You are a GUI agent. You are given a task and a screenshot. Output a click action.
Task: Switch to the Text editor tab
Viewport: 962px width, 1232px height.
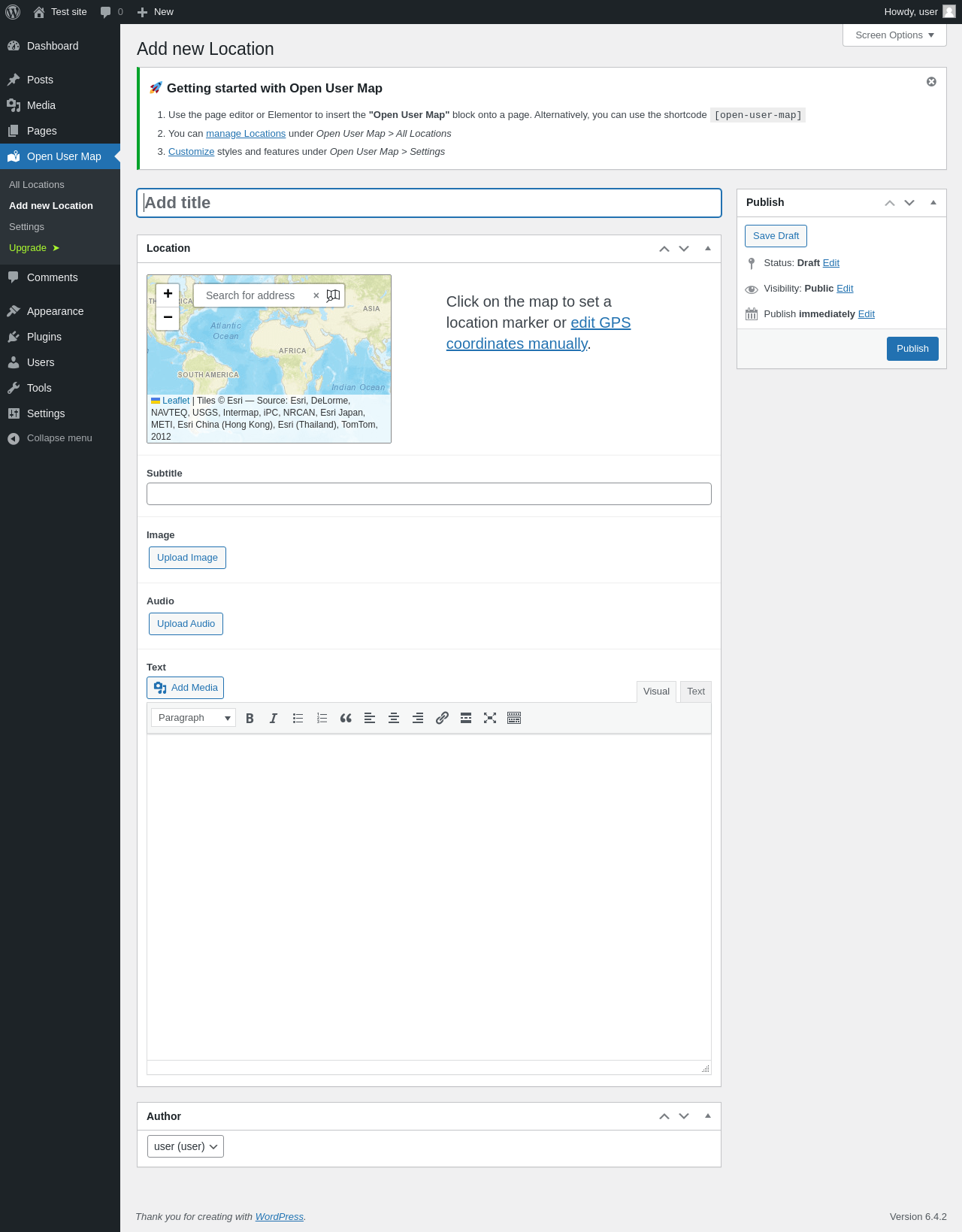[x=695, y=692]
